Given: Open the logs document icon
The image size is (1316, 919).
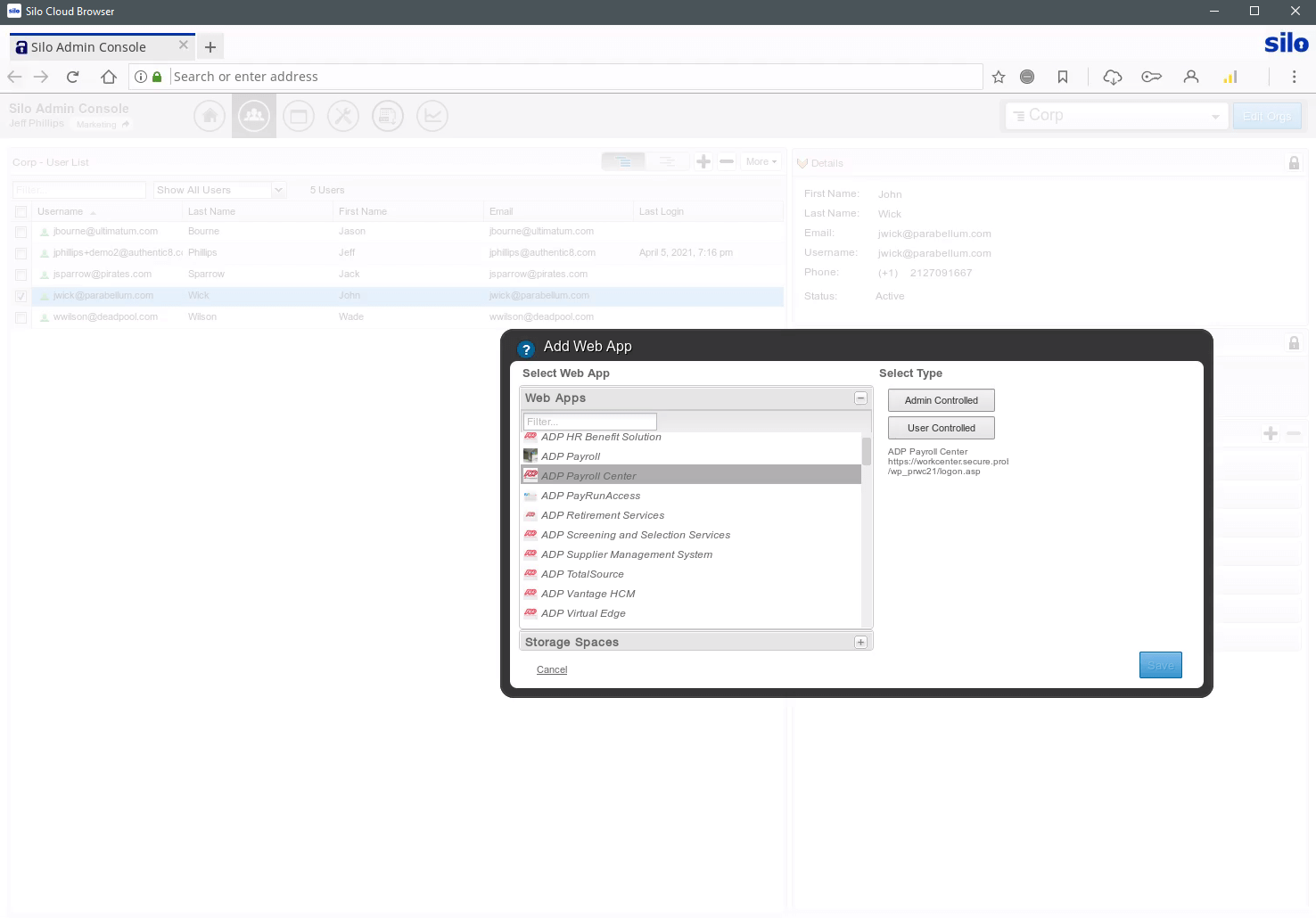Looking at the screenshot, I should [388, 116].
